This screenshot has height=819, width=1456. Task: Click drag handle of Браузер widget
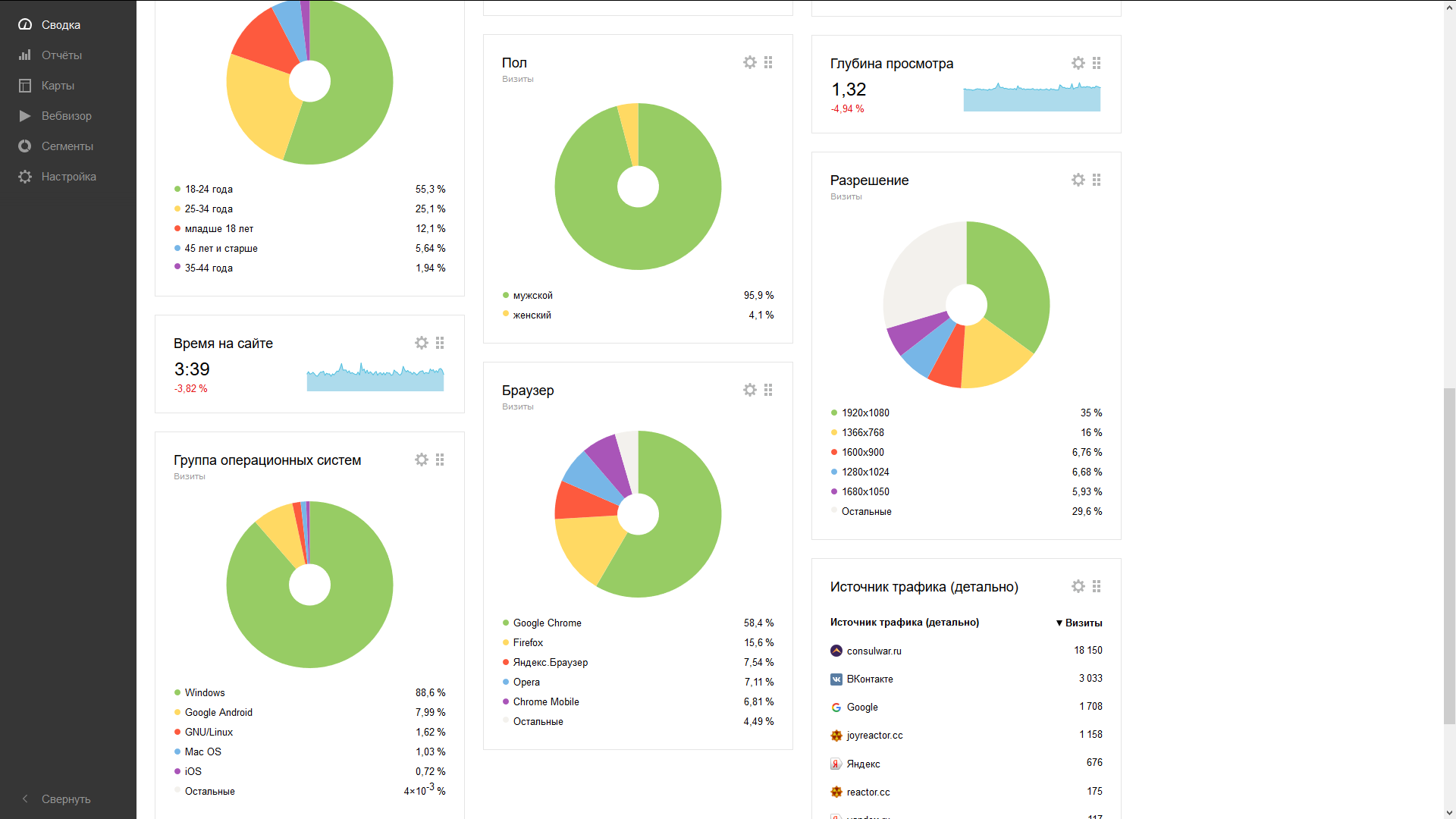(x=768, y=390)
